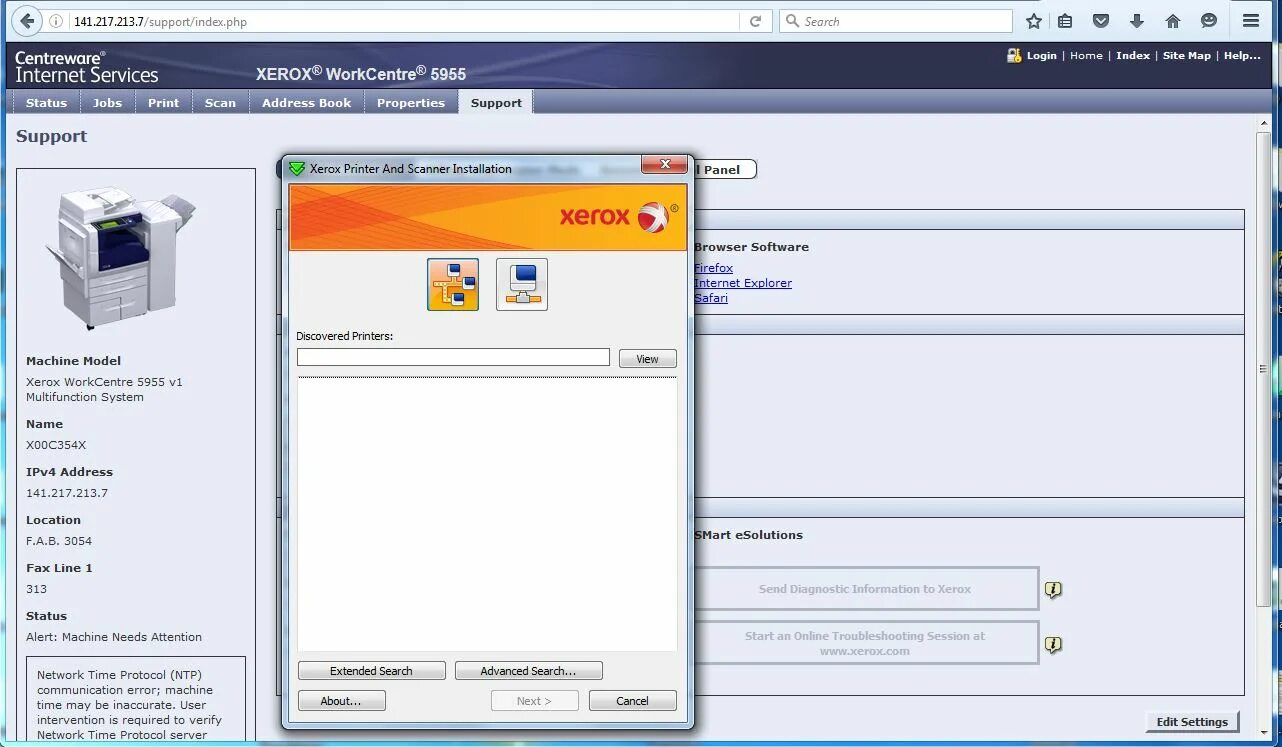Open the Address Book tab
1282x747 pixels.
click(306, 102)
